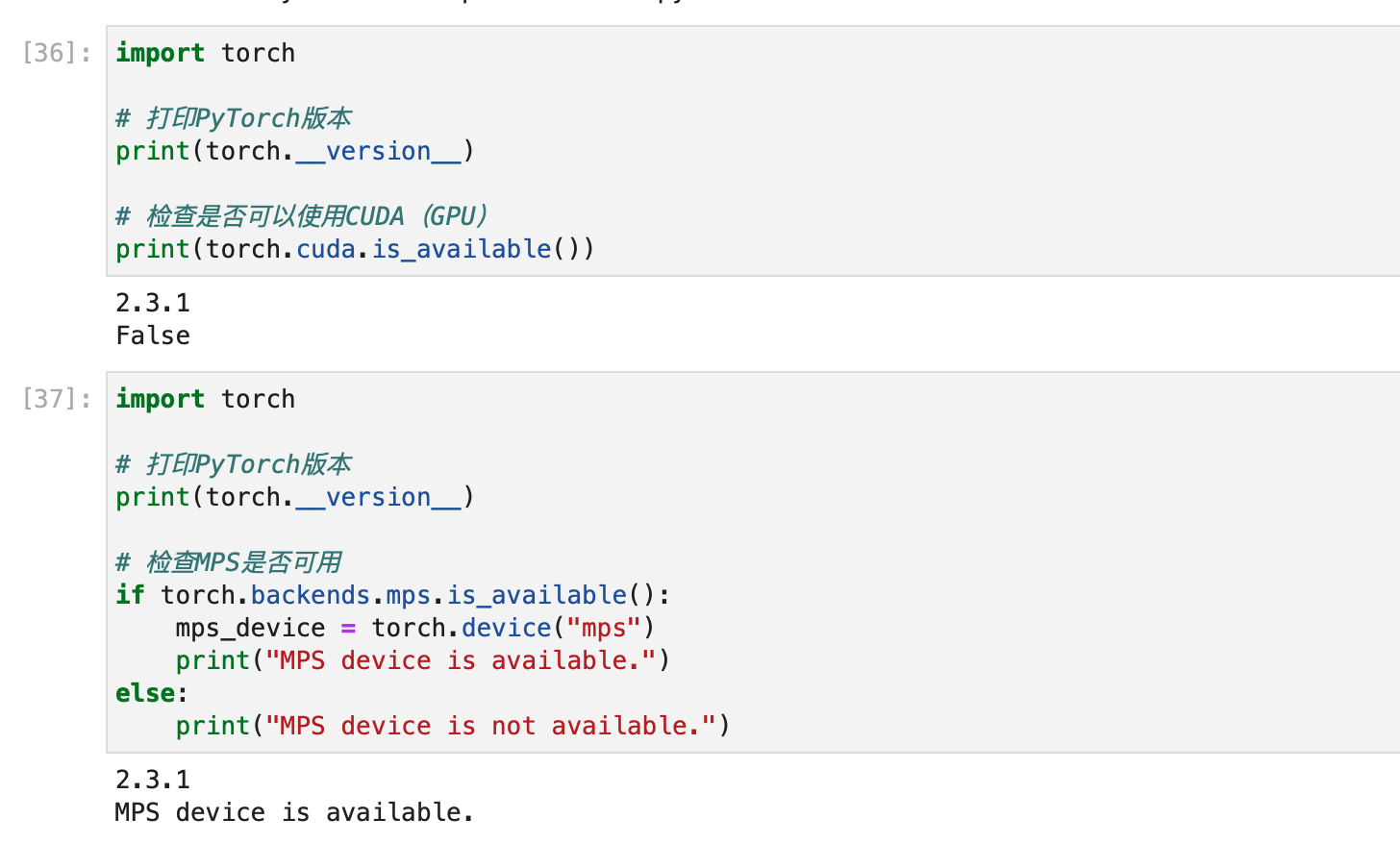This screenshot has width=1400, height=844.
Task: Click the mps_device assignment line
Action: click(414, 628)
